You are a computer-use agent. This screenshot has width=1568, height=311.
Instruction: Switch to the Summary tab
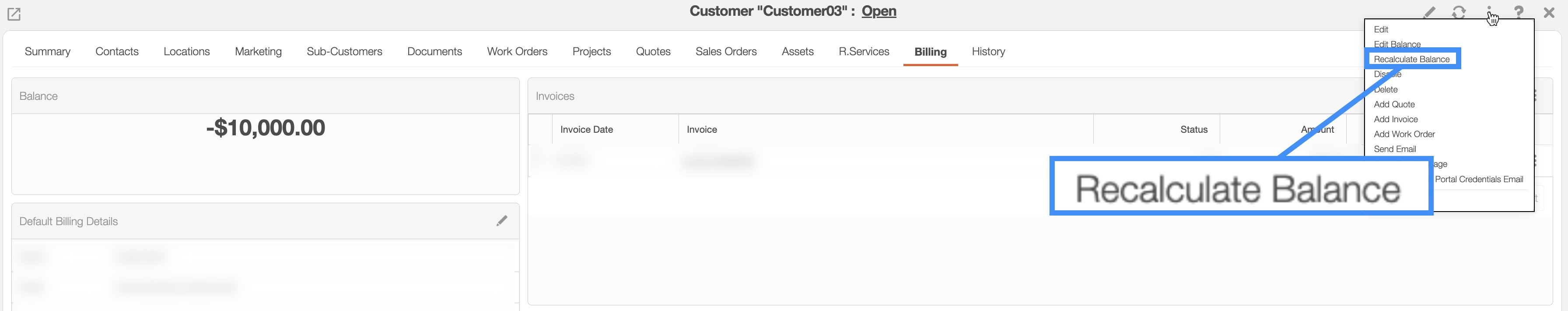click(48, 52)
